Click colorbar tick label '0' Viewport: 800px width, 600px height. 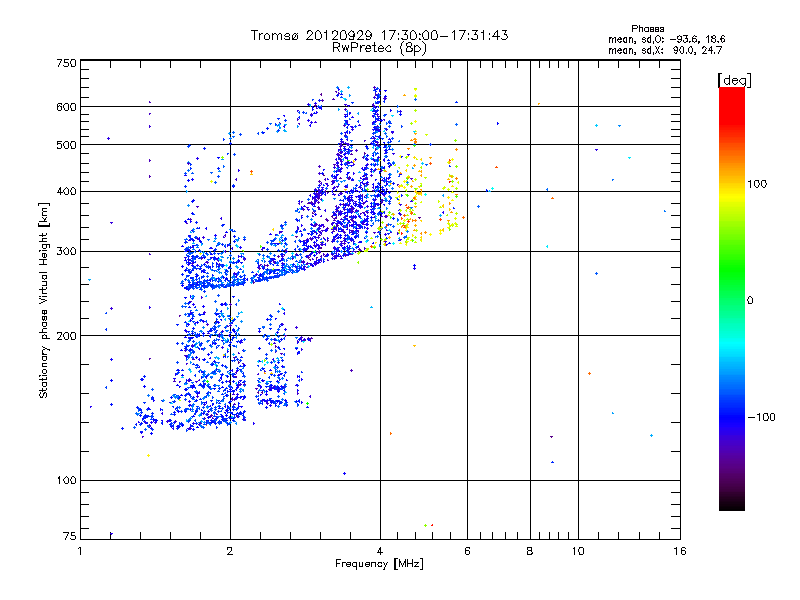[x=750, y=301]
